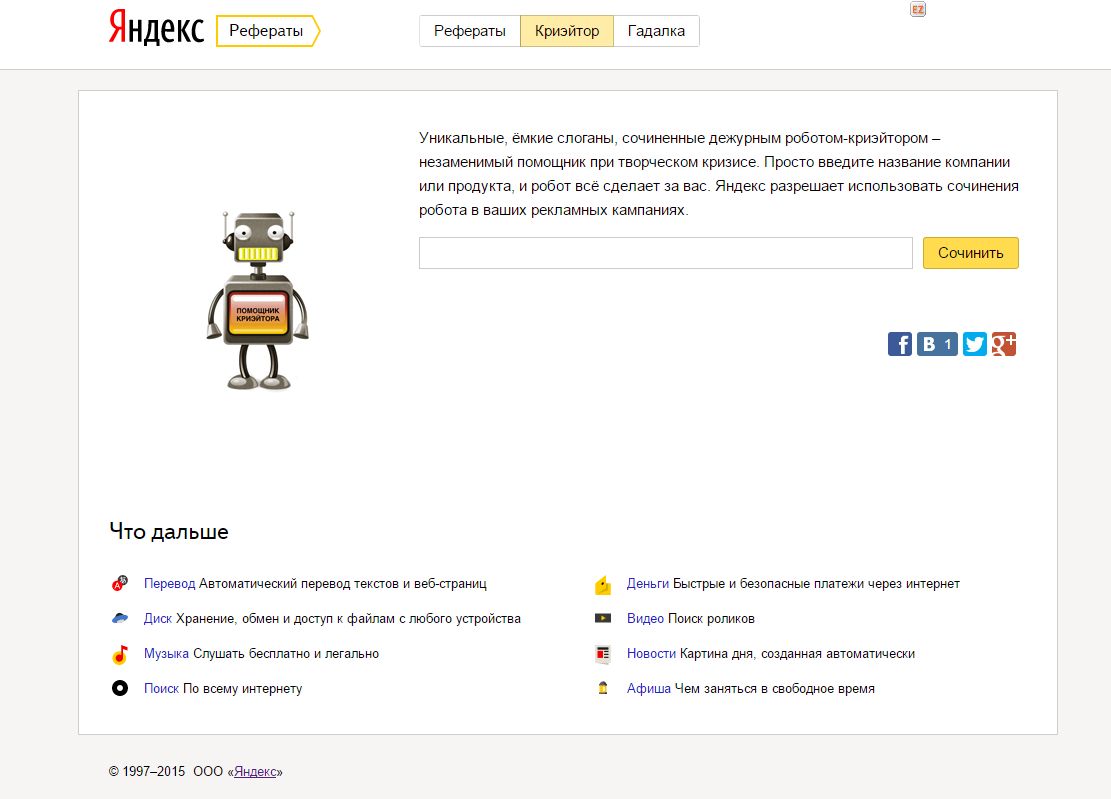
Task: Open the browser extension icon at top right
Action: 917,9
